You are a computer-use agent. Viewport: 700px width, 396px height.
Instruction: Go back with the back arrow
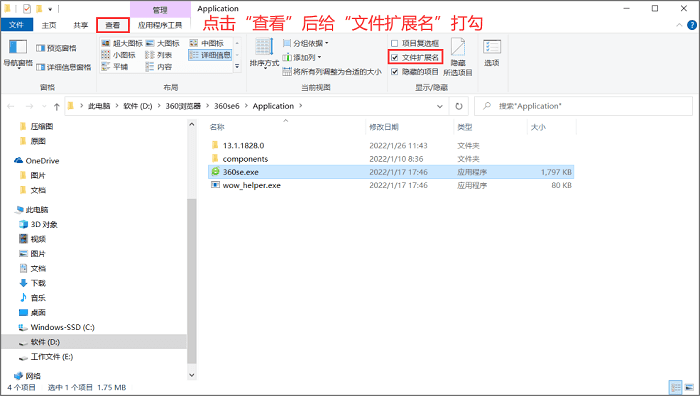(11, 106)
